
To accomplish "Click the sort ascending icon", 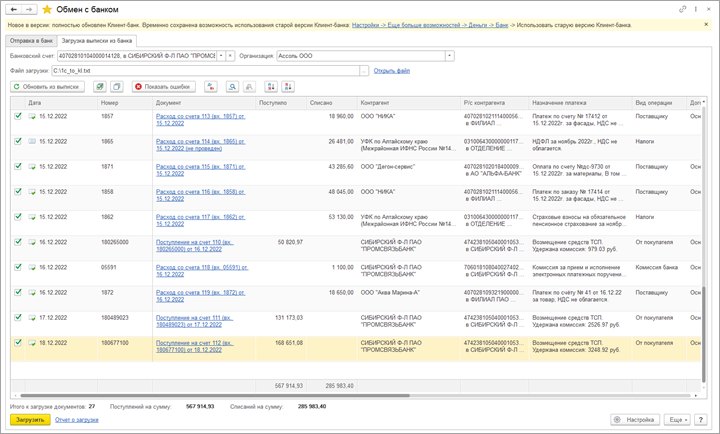I will 273,87.
